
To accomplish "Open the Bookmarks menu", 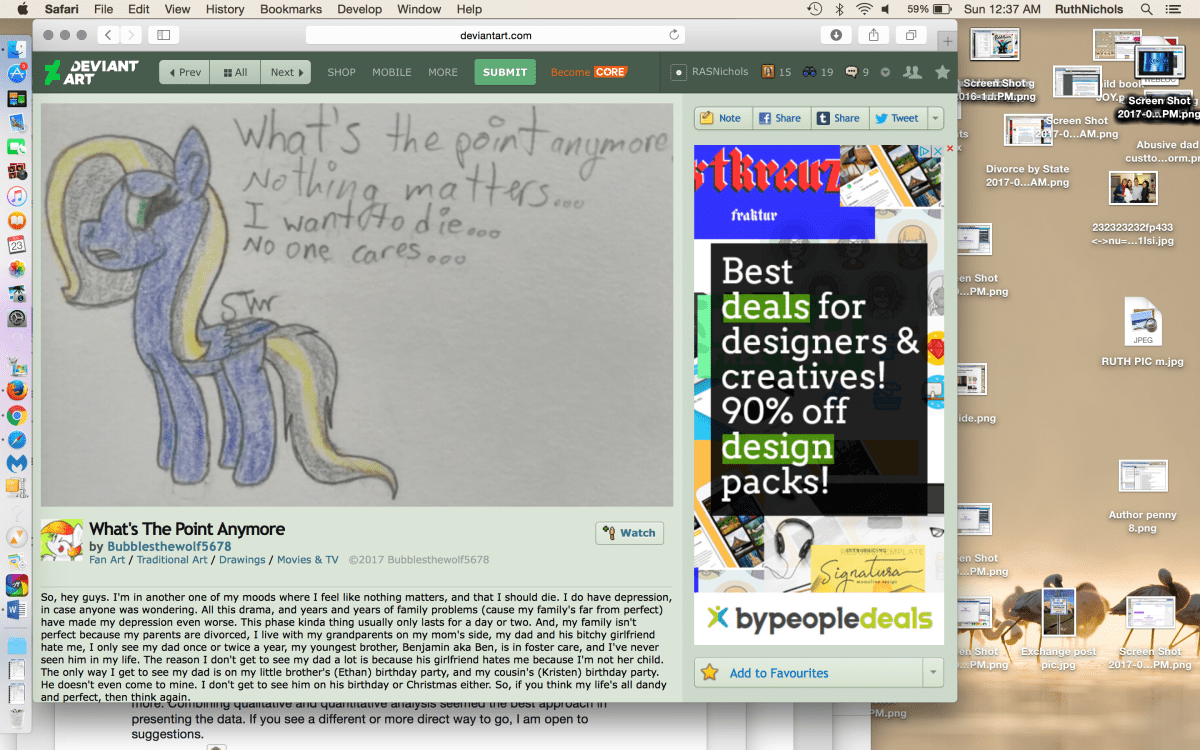I will point(292,9).
